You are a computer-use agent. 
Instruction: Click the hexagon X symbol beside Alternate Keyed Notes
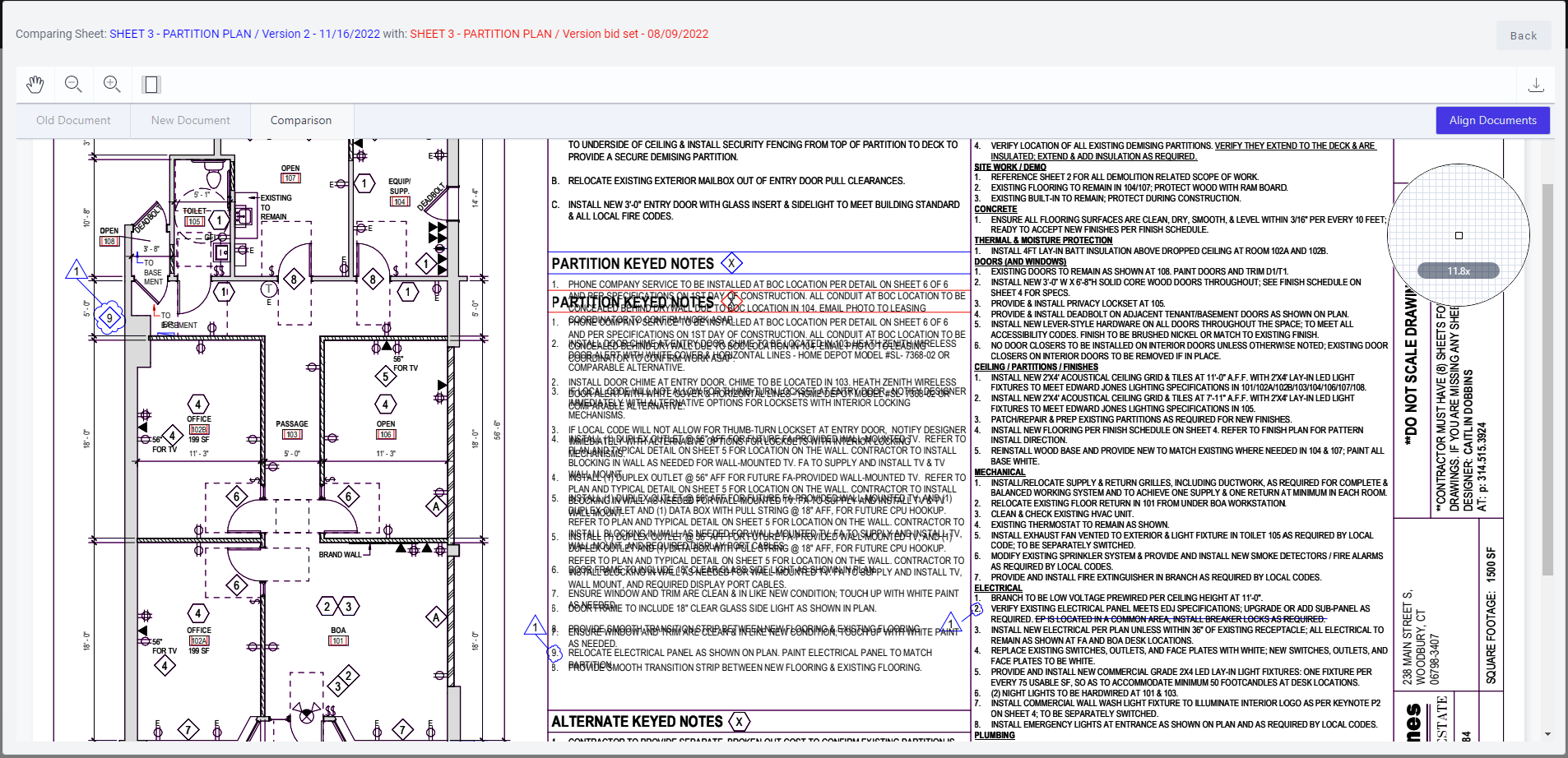[x=739, y=722]
